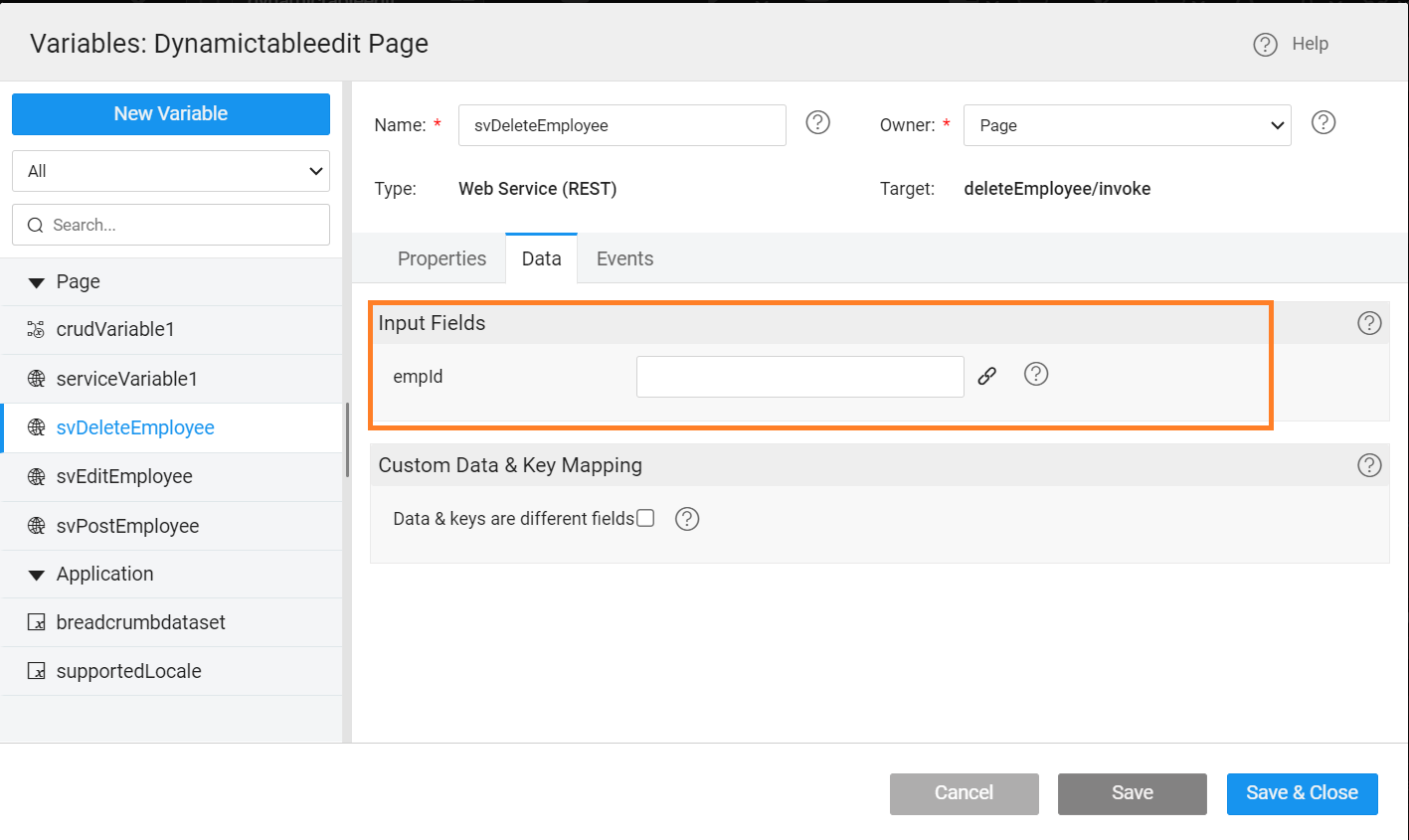Select svEditEmployee variable in sidebar

(124, 476)
